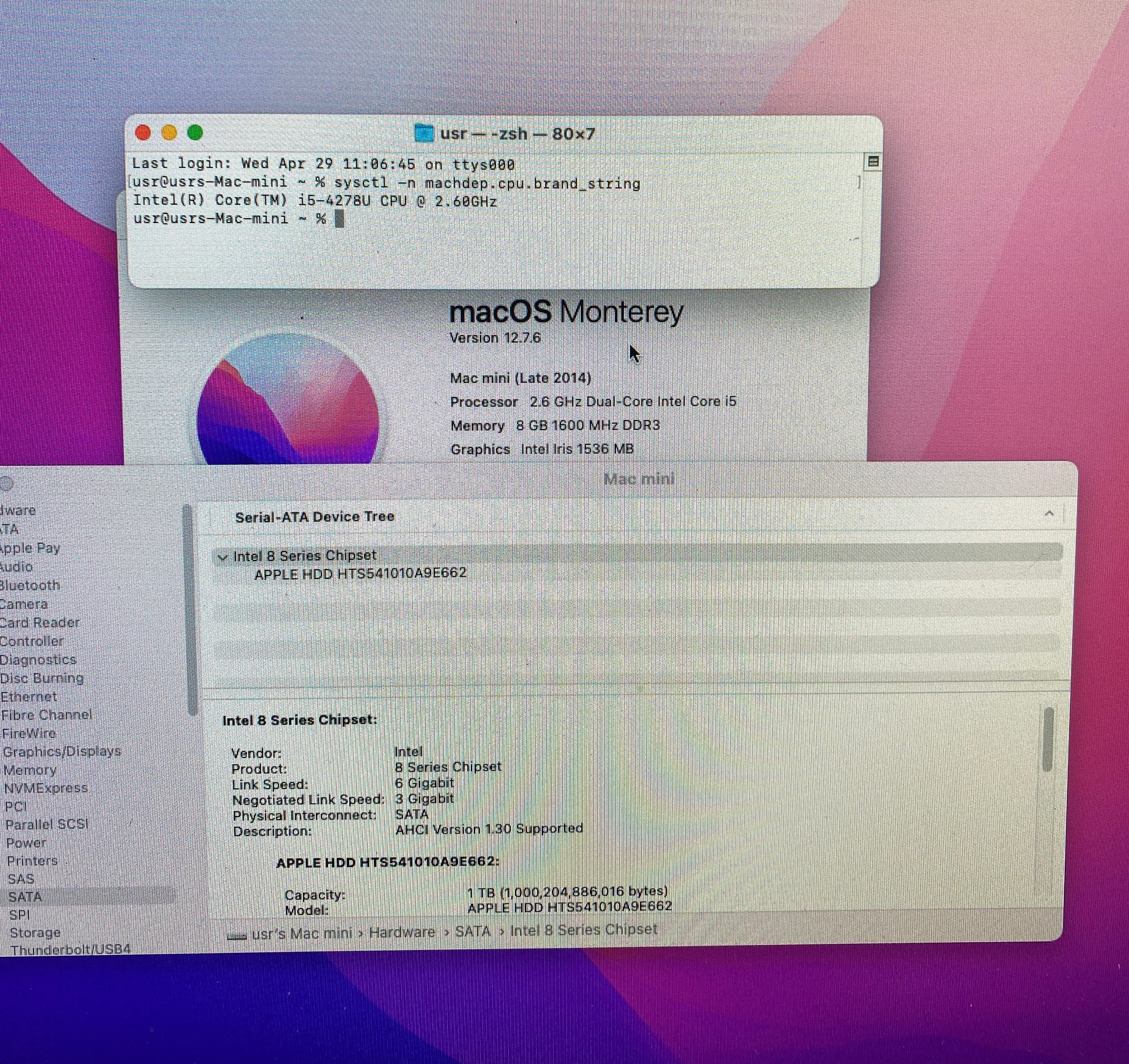Click "Mac mini (Late 2014)" in About This Mac
1129x1064 pixels.
[521, 378]
